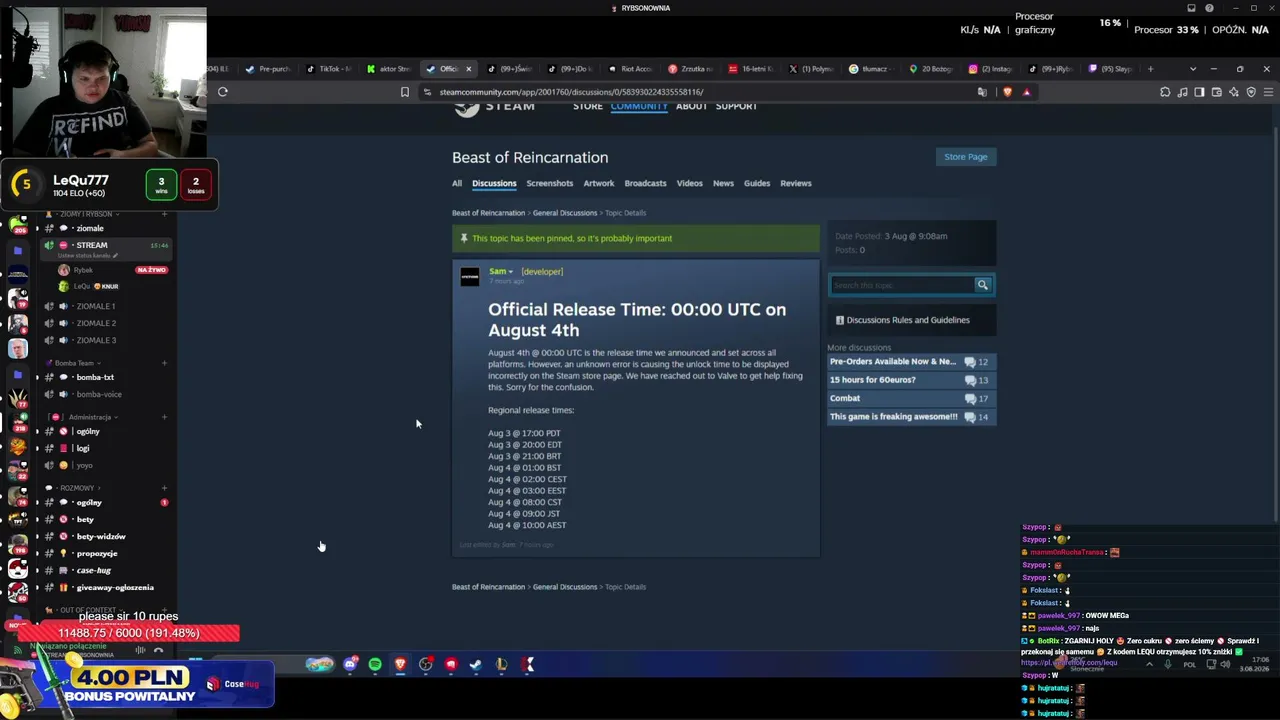The width and height of the screenshot is (1280, 720).
Task: Open the COMMUNITY menu in Steam header
Action: 639,106
